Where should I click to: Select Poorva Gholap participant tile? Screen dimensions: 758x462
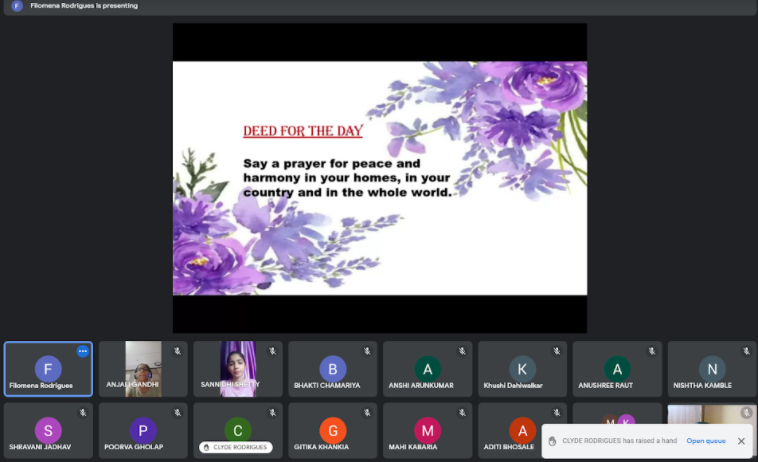[x=143, y=430]
